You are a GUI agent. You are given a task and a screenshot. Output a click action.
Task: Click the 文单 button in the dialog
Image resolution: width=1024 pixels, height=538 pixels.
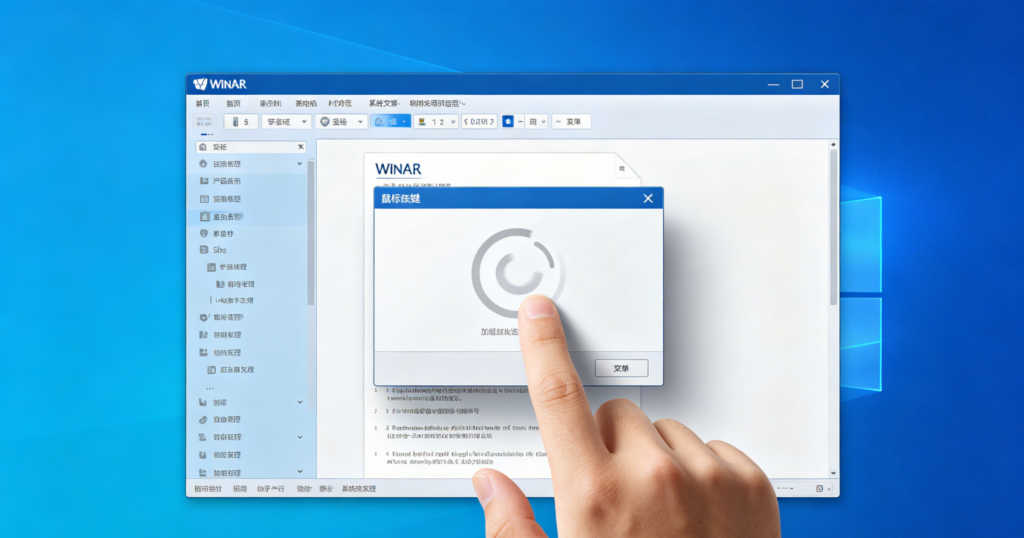tap(621, 368)
